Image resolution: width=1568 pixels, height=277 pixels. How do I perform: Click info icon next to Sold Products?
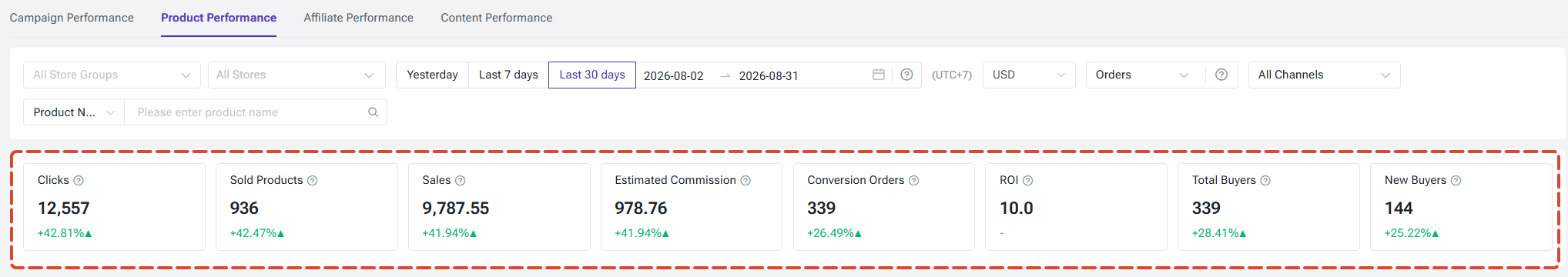(313, 181)
